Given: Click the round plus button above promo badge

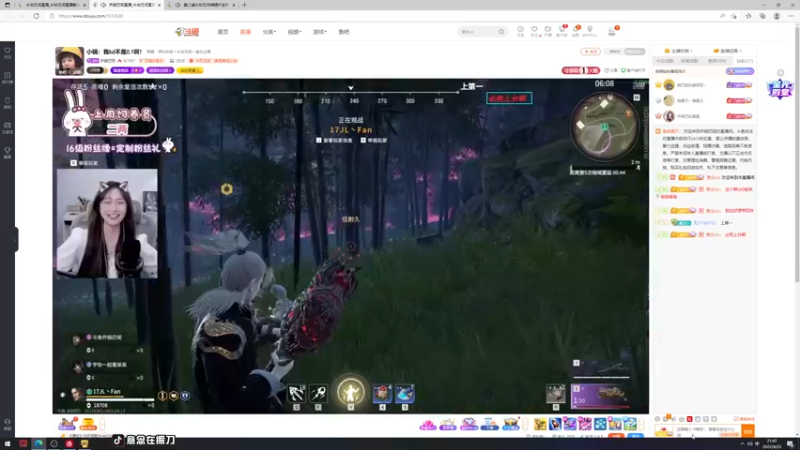Looking at the screenshot, I should (781, 73).
